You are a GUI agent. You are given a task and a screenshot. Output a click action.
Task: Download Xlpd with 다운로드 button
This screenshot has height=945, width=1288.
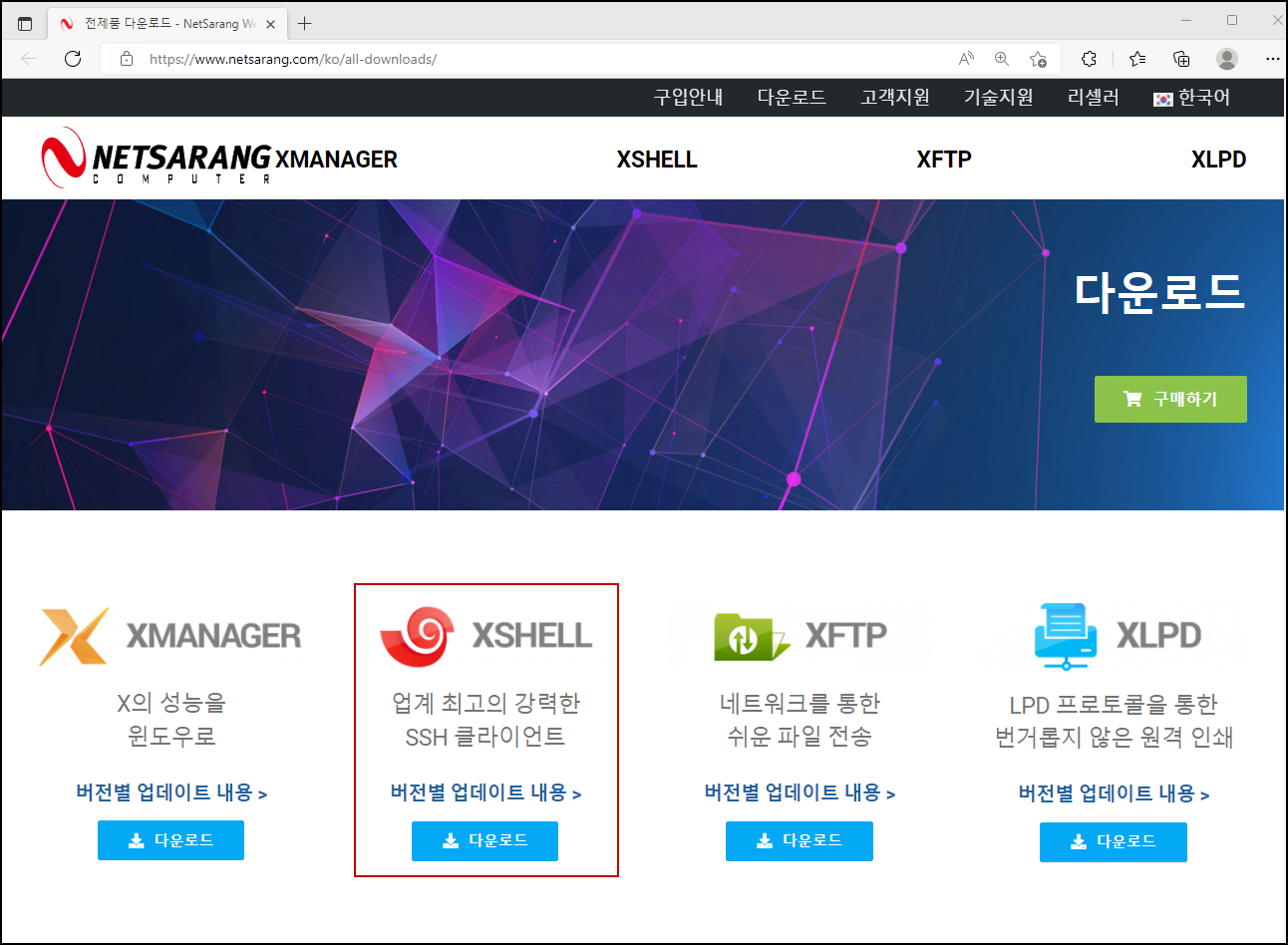coord(1114,842)
